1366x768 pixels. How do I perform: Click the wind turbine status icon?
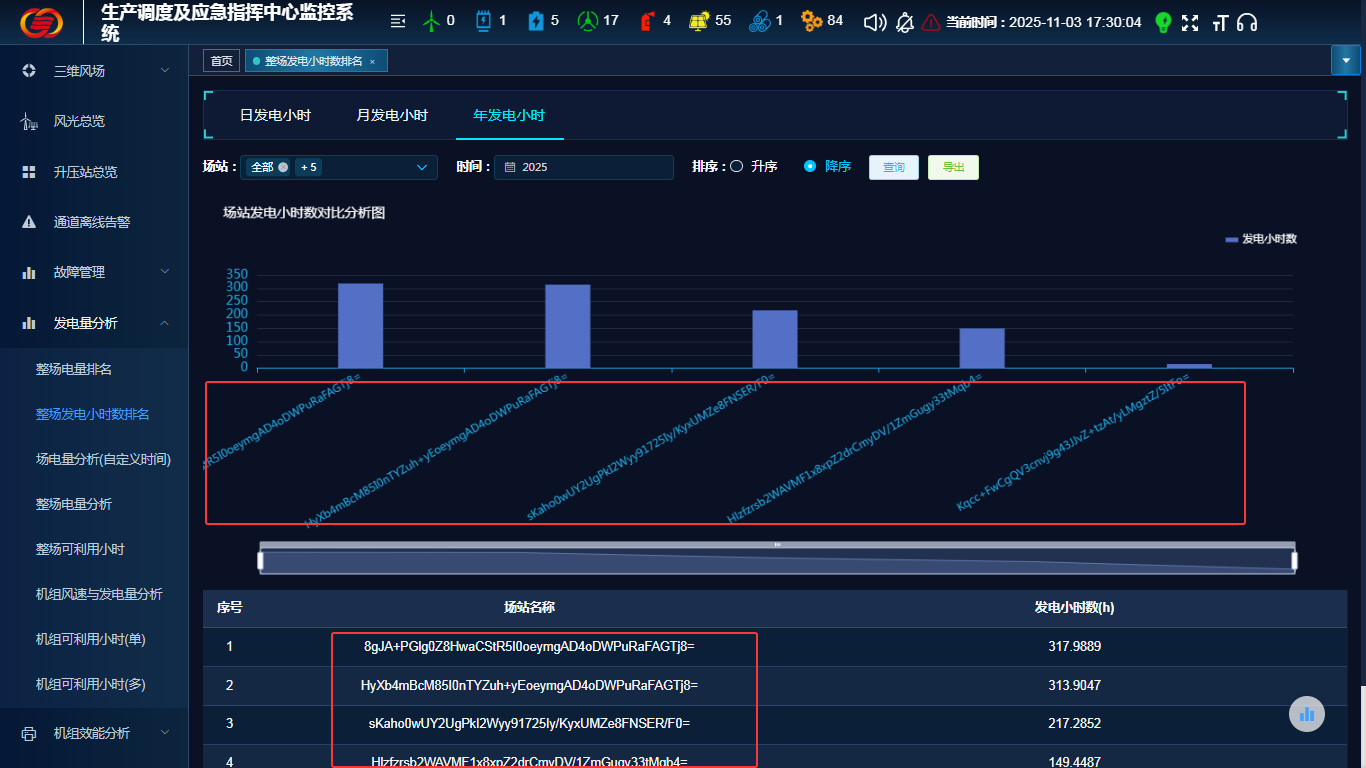coord(432,21)
